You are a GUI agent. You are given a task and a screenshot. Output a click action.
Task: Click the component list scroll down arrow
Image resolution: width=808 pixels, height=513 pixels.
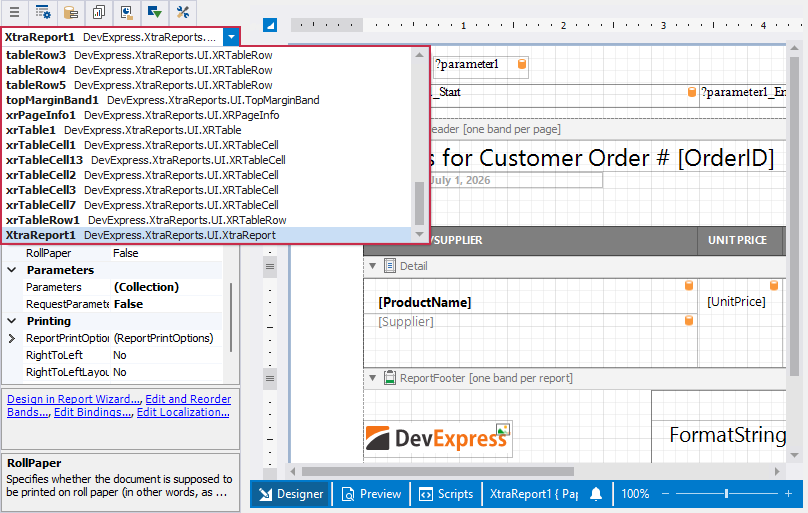click(419, 234)
